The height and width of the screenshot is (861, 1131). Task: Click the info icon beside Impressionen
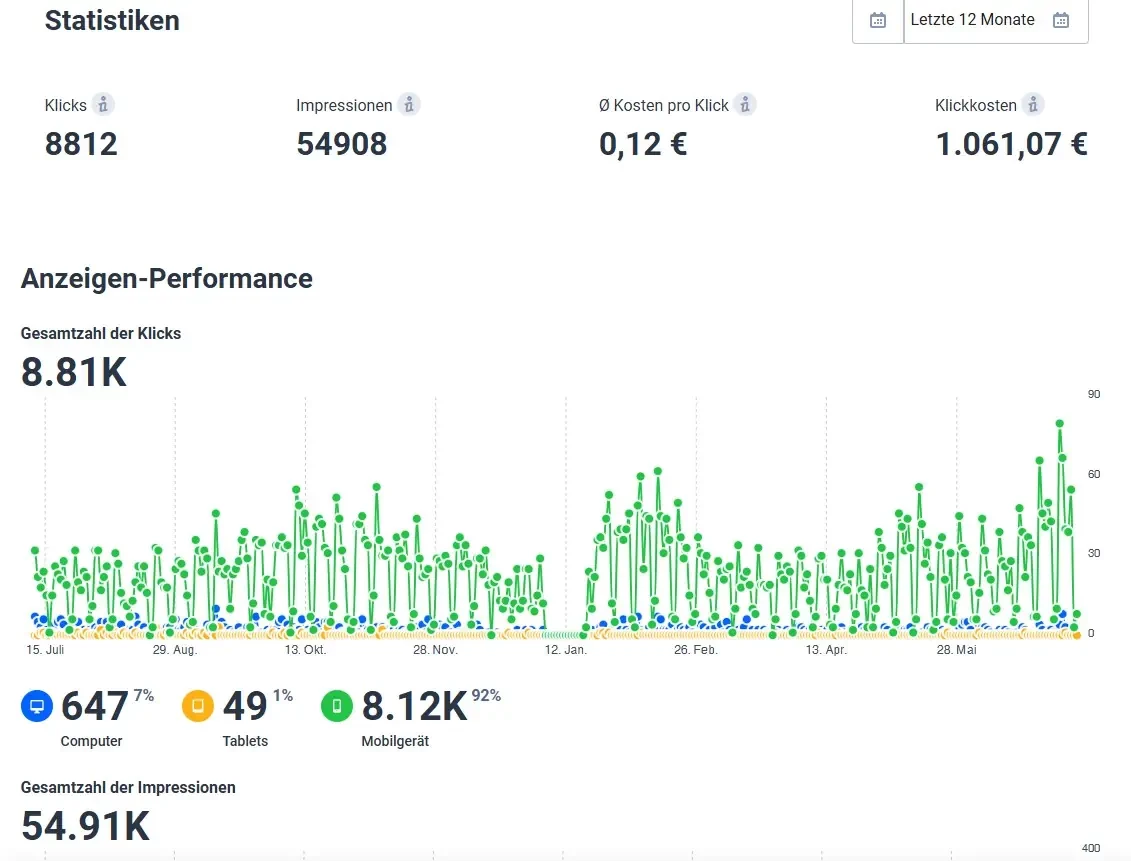tap(408, 104)
